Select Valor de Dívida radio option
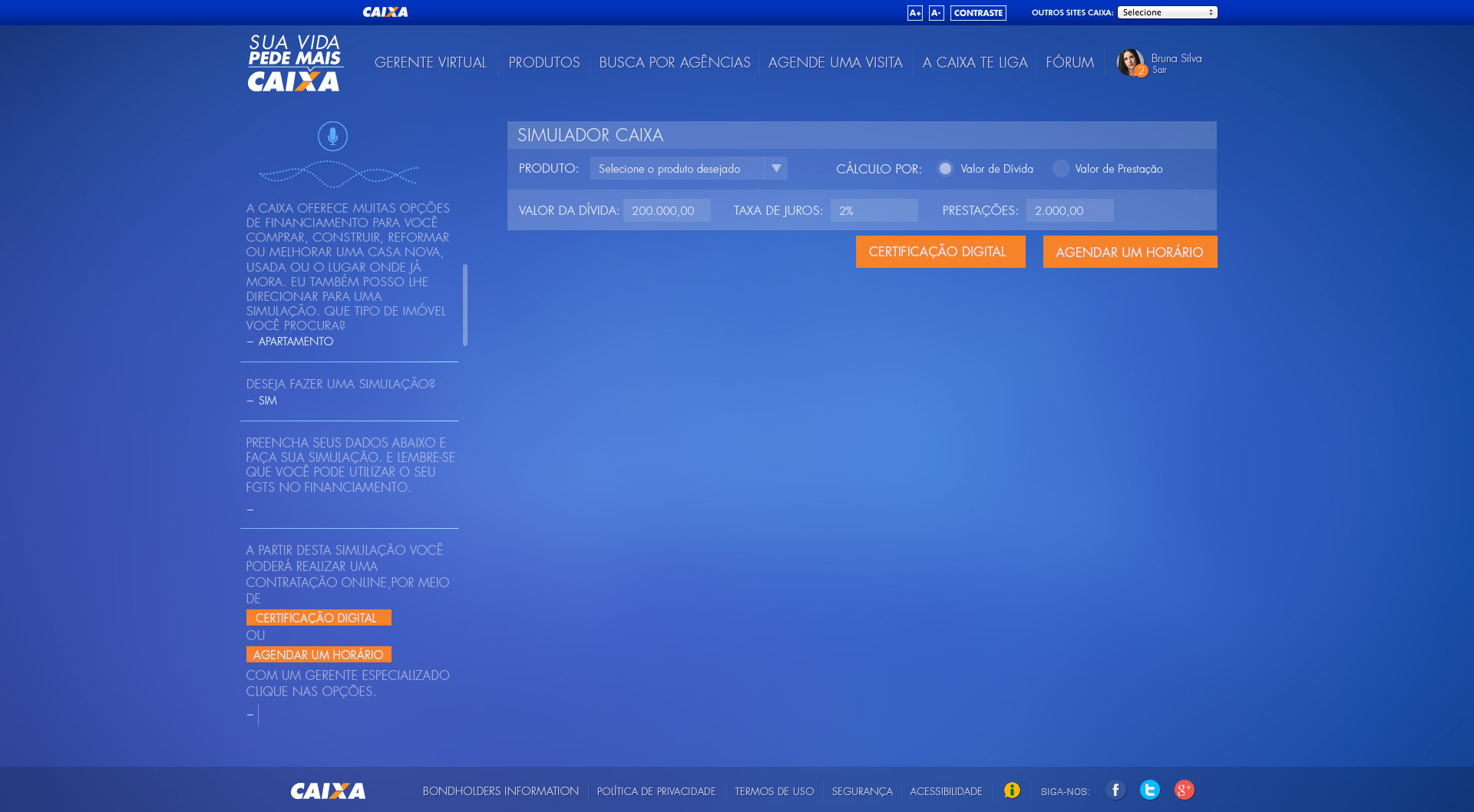Viewport: 1474px width, 812px height. click(945, 168)
